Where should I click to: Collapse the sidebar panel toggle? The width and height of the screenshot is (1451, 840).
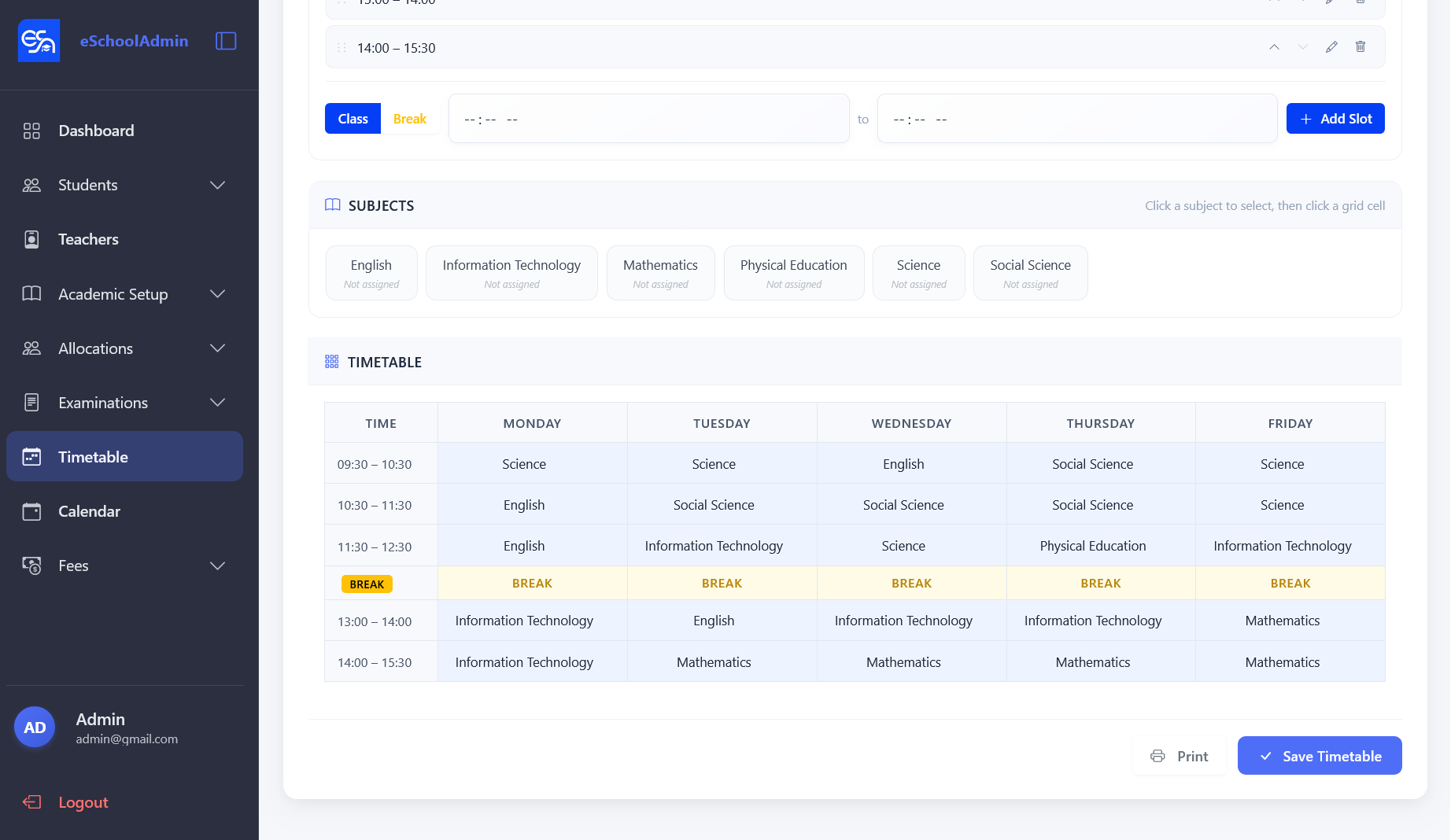click(x=226, y=41)
